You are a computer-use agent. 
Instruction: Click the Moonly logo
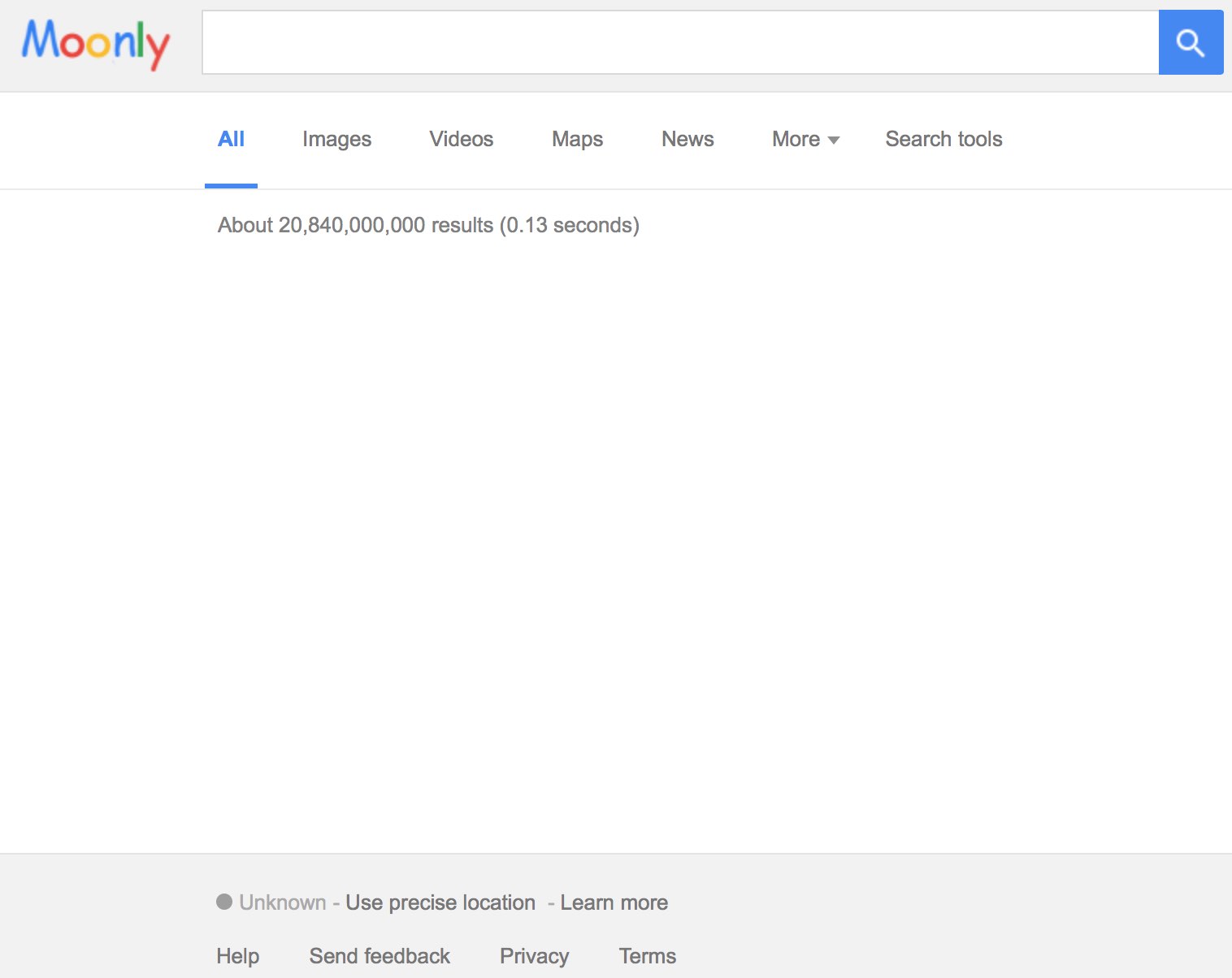pyautogui.click(x=96, y=43)
